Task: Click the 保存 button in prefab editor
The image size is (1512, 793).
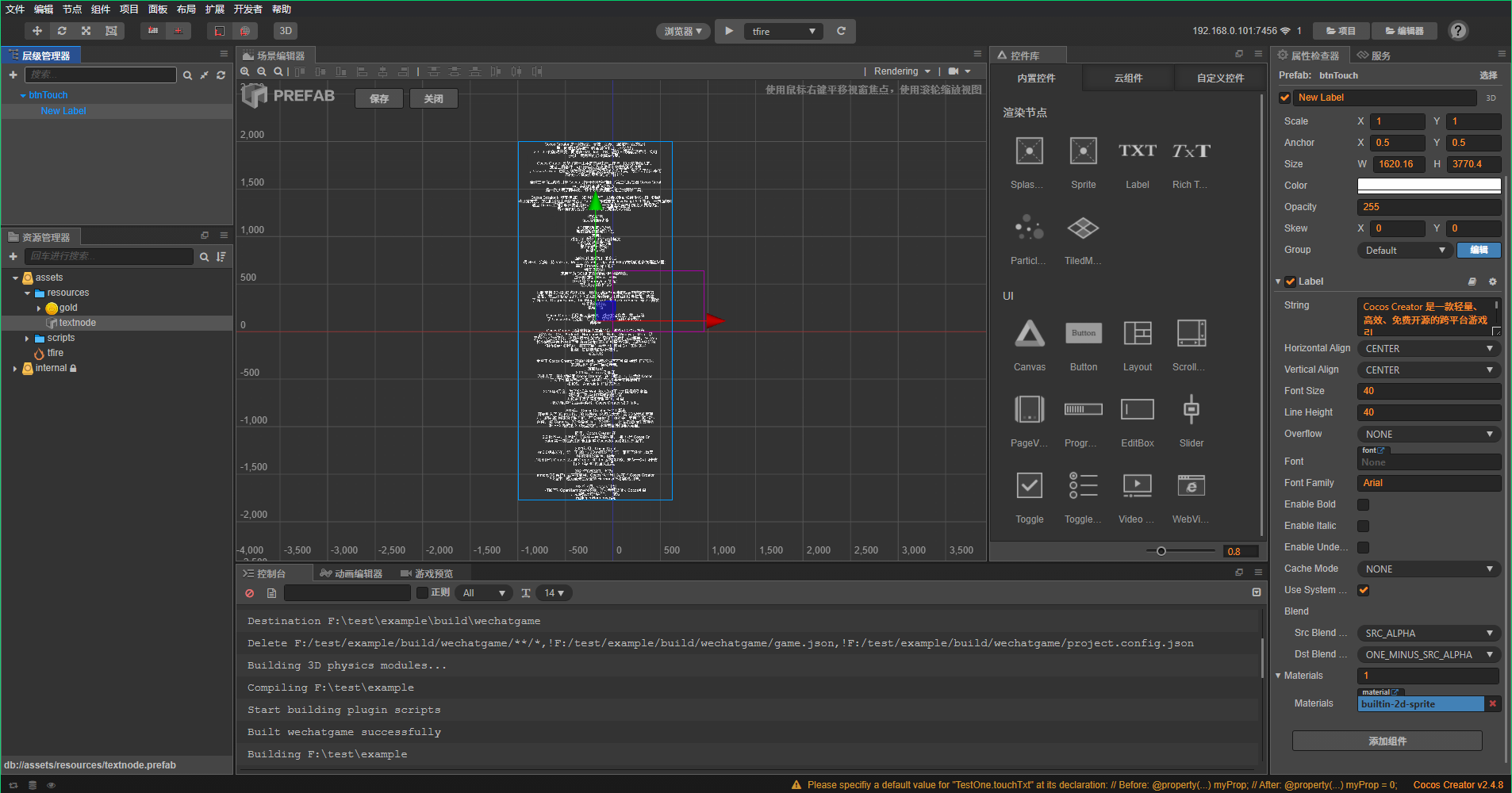Action: 379,99
